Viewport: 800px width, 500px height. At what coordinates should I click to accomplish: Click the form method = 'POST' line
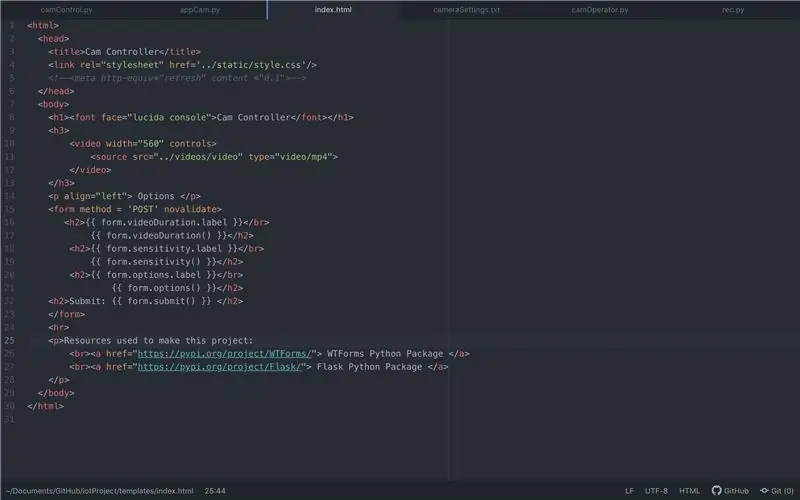point(135,209)
